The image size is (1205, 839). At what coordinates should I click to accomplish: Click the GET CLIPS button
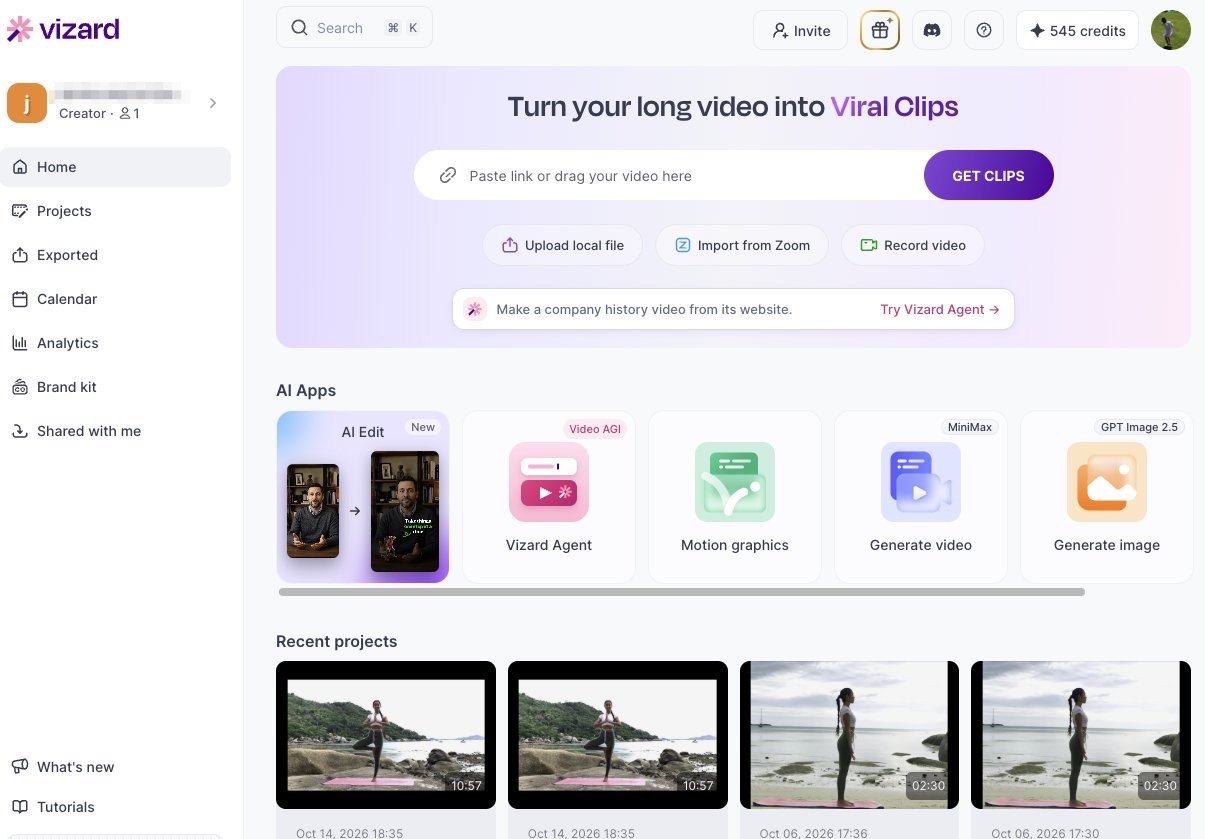click(988, 176)
